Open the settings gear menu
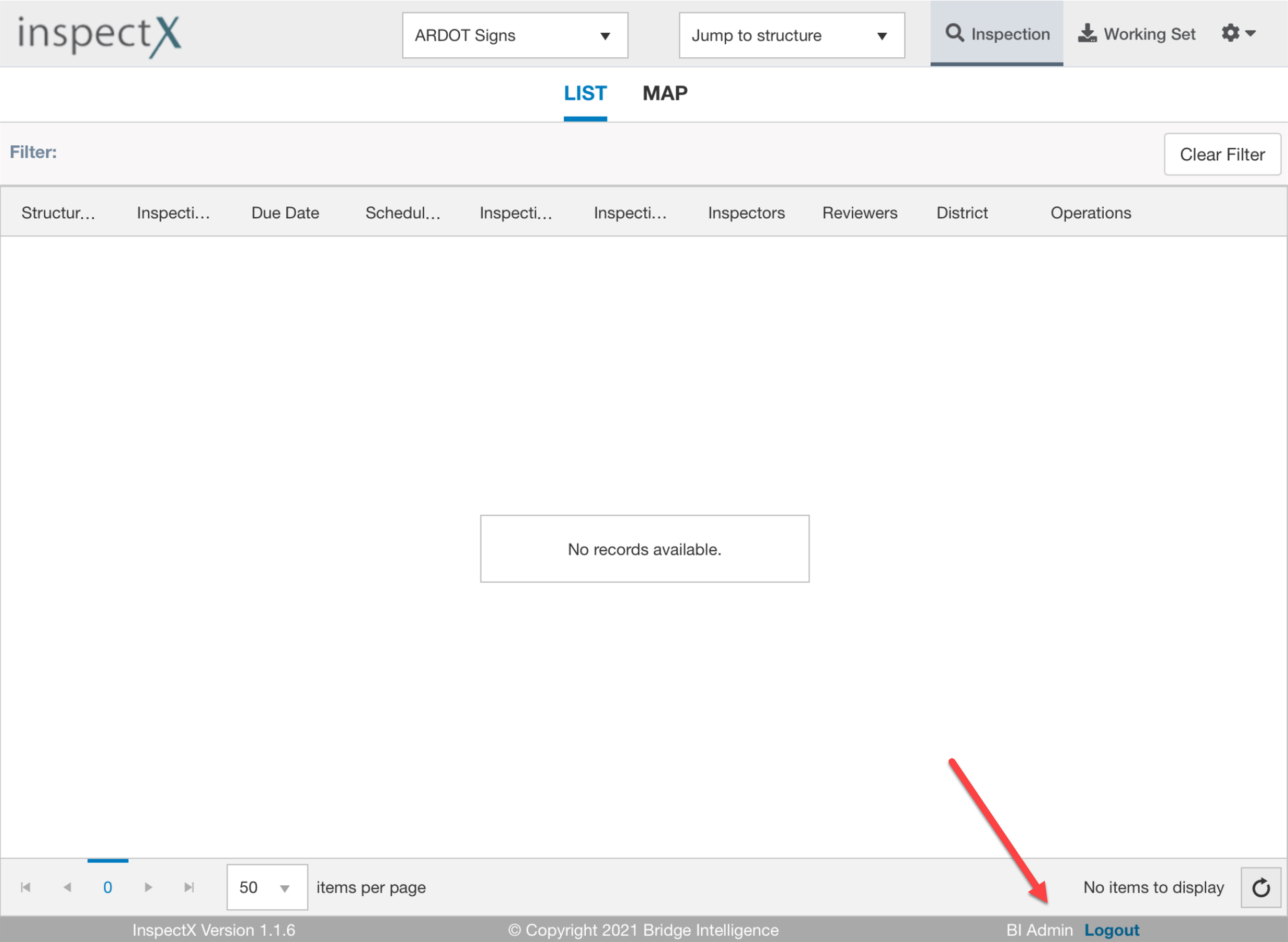This screenshot has width=1288, height=942. (1238, 33)
